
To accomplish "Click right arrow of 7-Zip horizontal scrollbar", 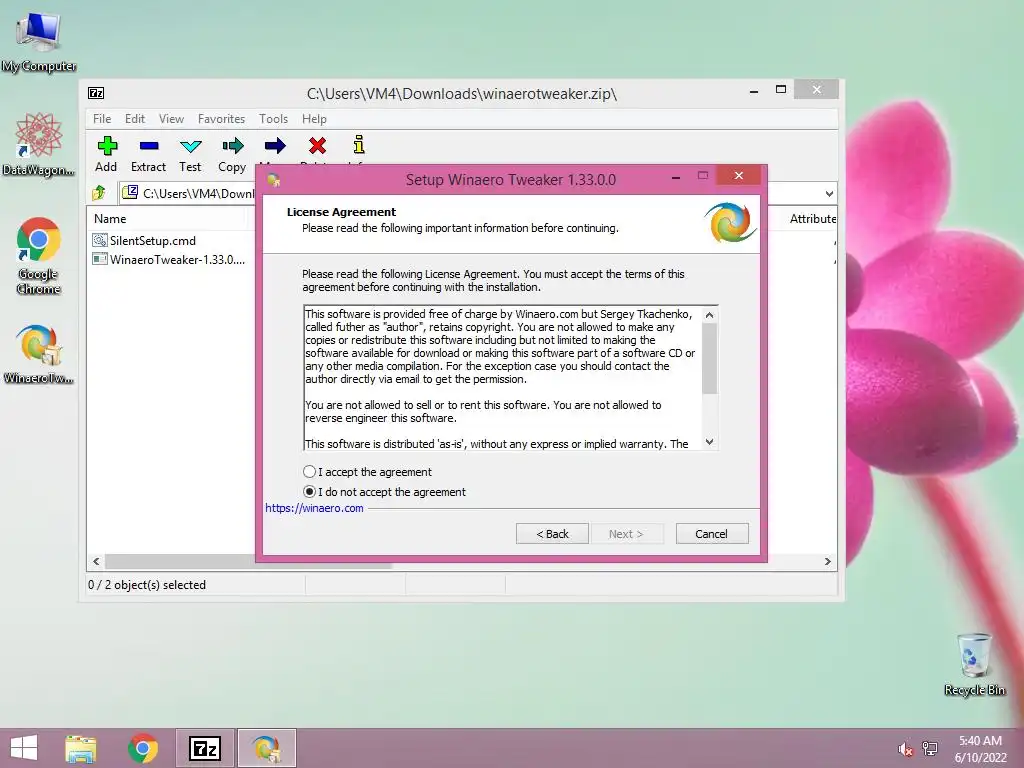I will 827,561.
